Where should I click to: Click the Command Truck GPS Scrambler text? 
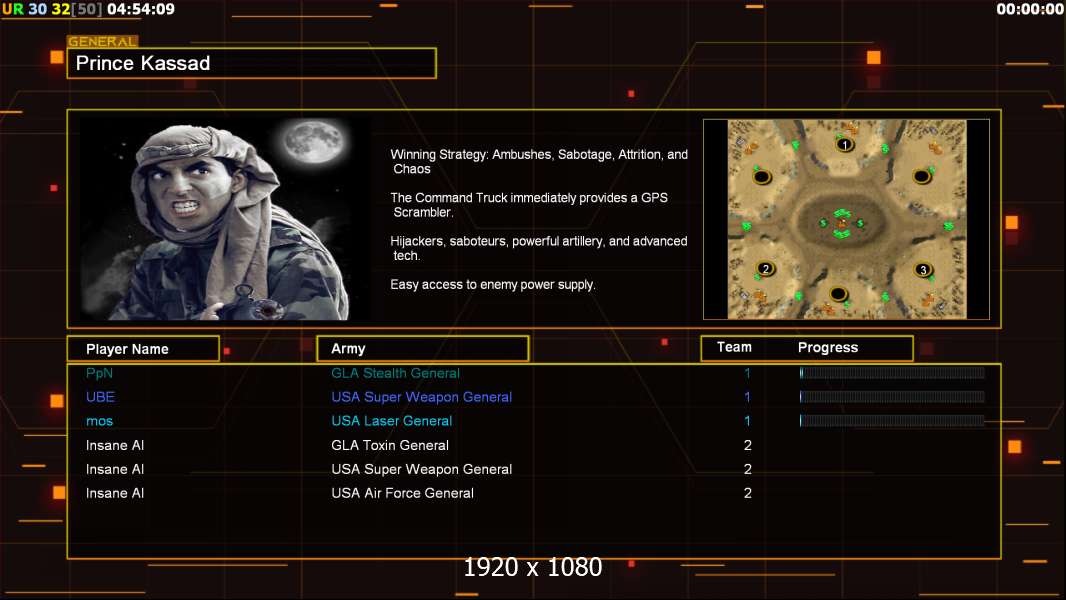(529, 205)
